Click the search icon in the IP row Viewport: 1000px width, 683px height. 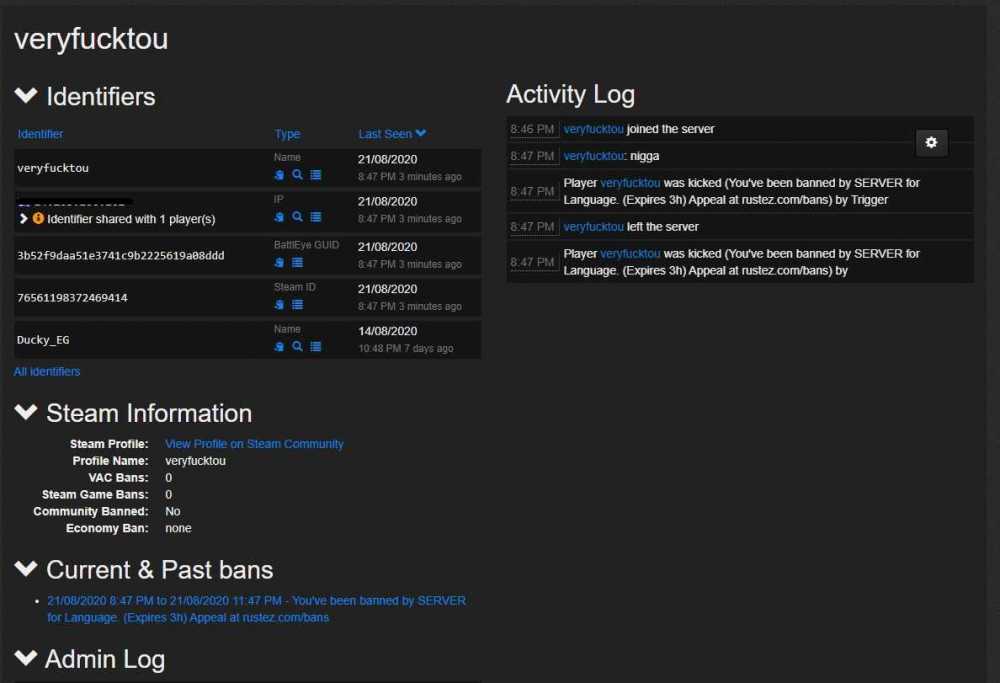(x=297, y=217)
